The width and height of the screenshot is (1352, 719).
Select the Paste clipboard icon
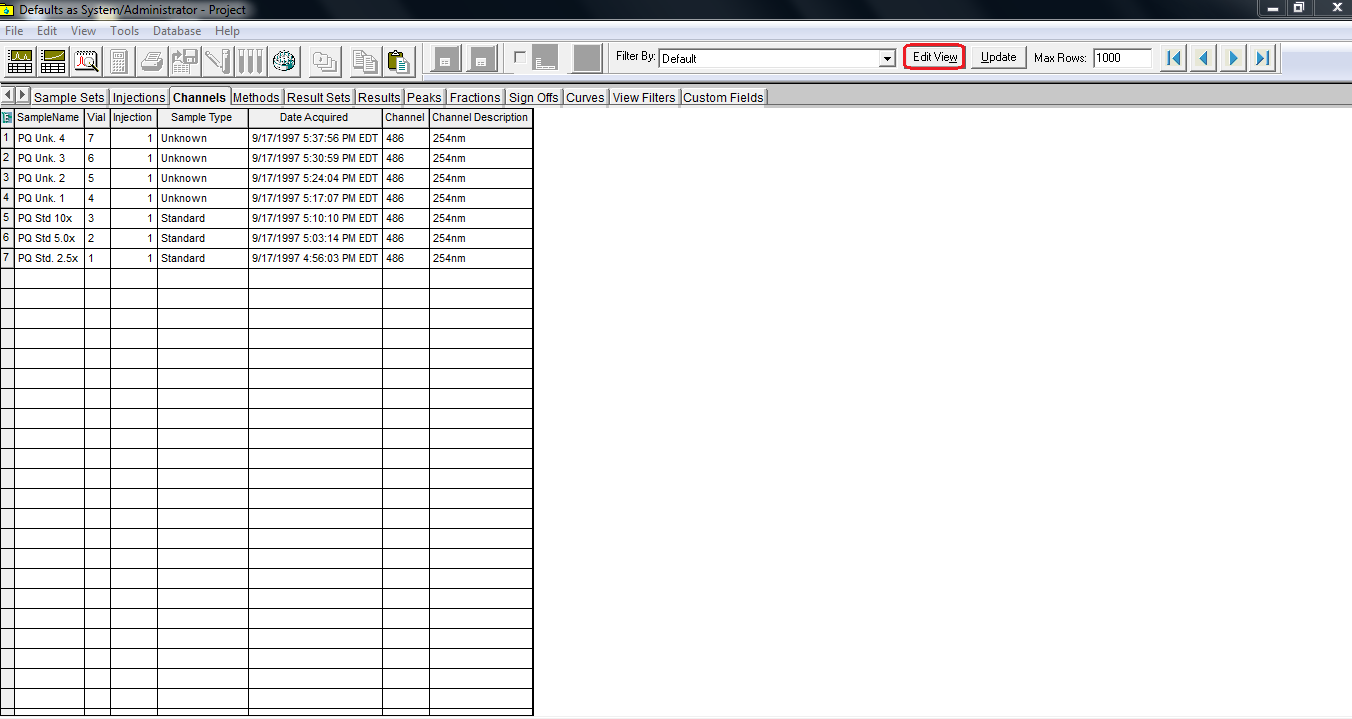pos(397,60)
